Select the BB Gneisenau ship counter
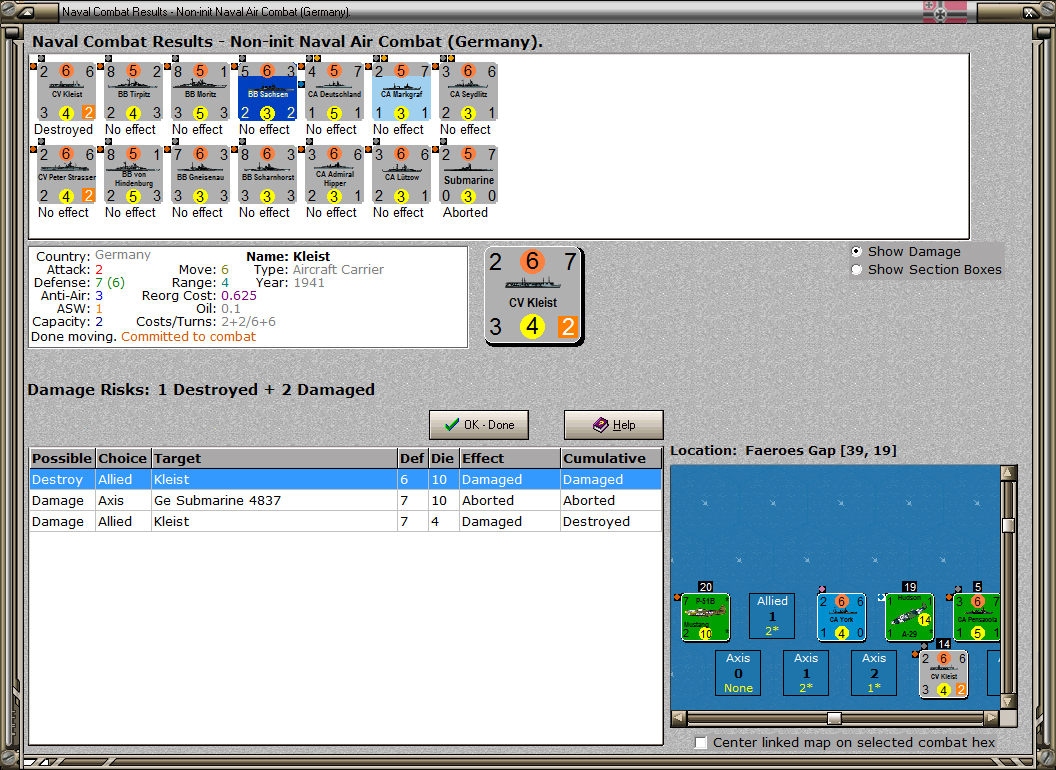The height and width of the screenshot is (770, 1056). [200, 174]
